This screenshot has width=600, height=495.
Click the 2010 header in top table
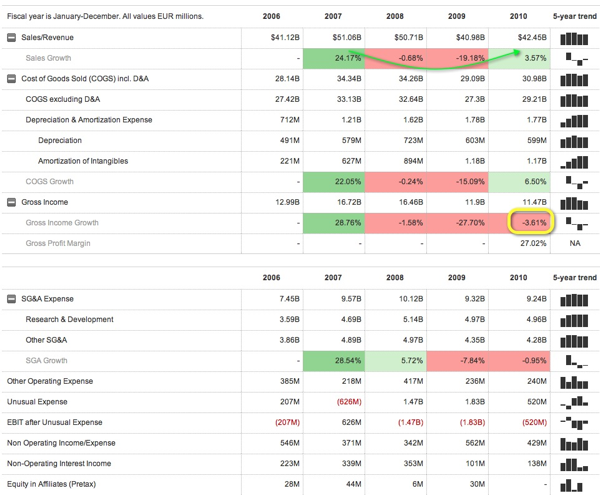(x=518, y=16)
